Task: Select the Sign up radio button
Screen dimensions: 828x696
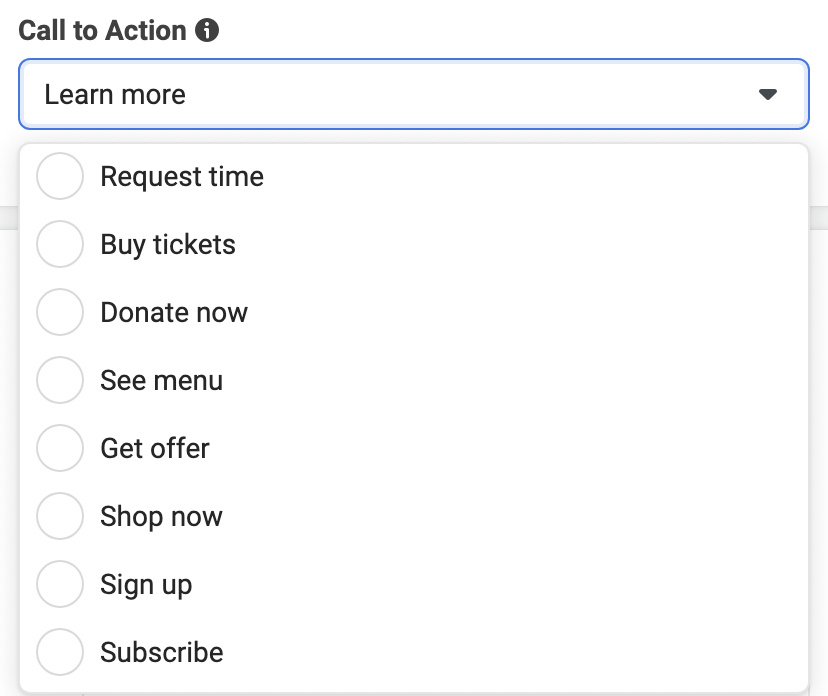Action: (x=60, y=584)
